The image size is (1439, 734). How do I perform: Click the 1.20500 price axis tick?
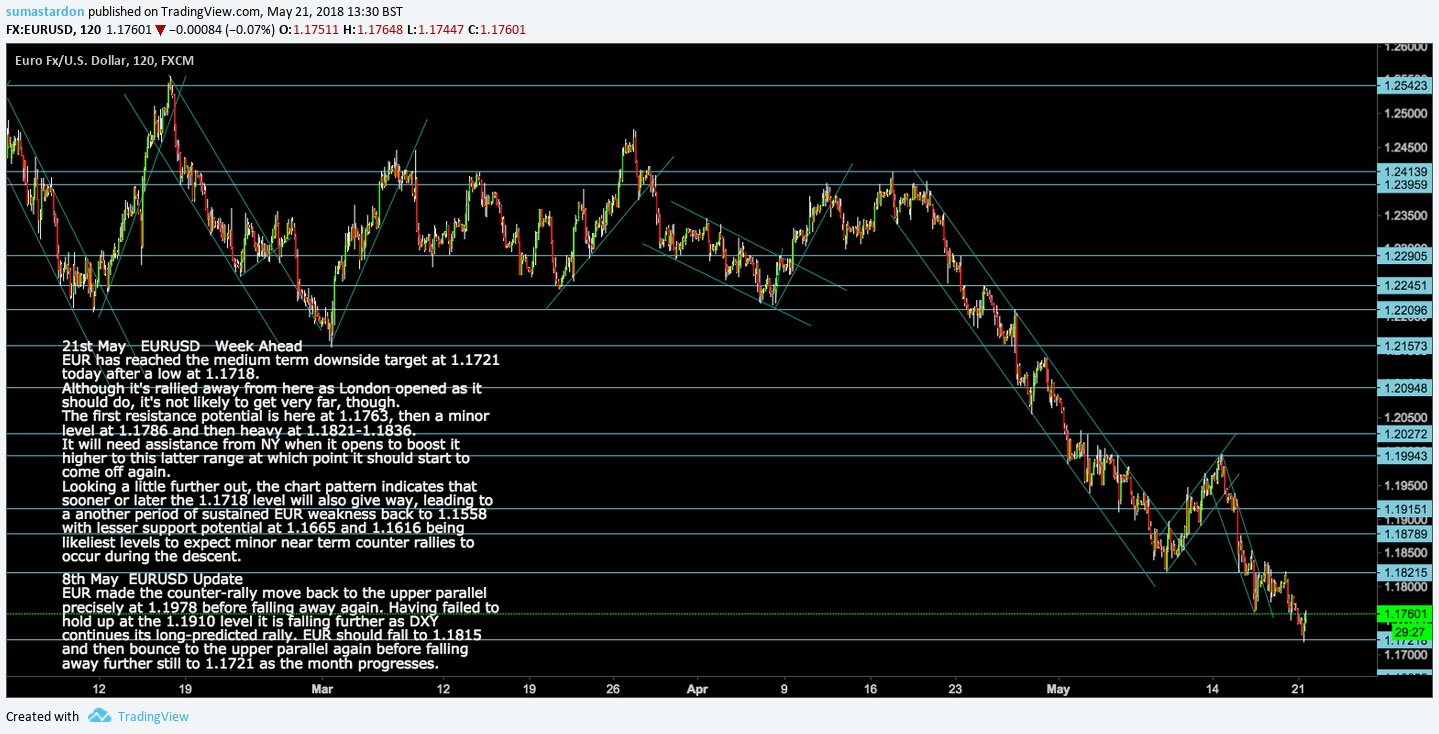pyautogui.click(x=1405, y=418)
